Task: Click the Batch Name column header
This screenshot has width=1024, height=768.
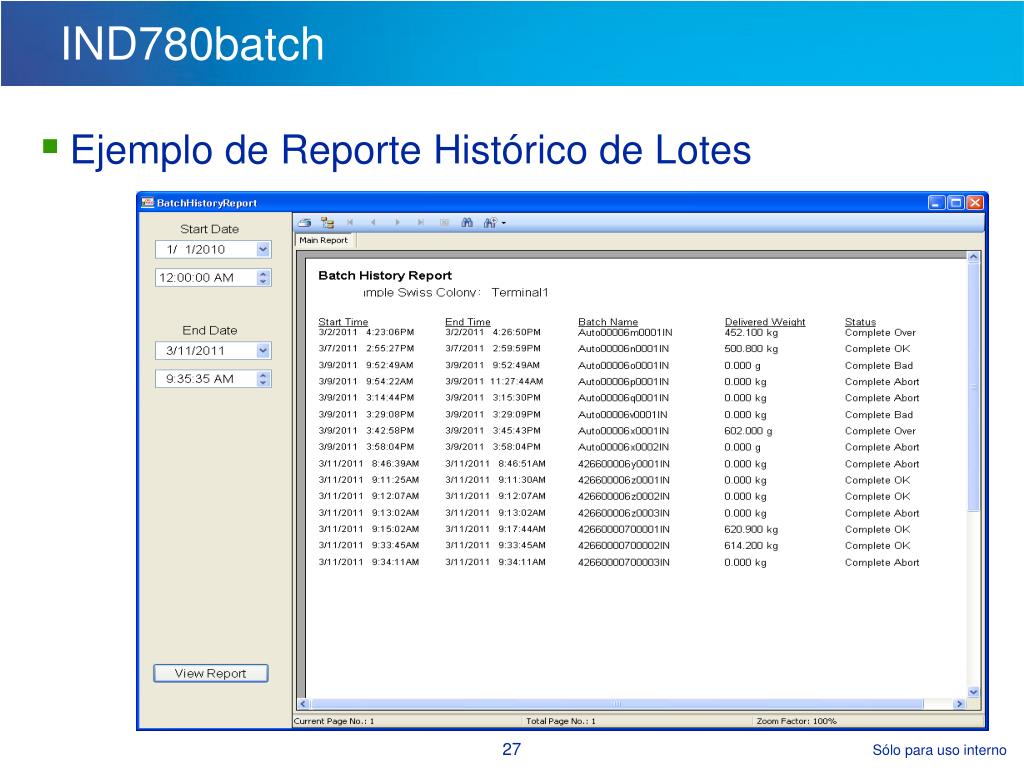Action: click(608, 321)
